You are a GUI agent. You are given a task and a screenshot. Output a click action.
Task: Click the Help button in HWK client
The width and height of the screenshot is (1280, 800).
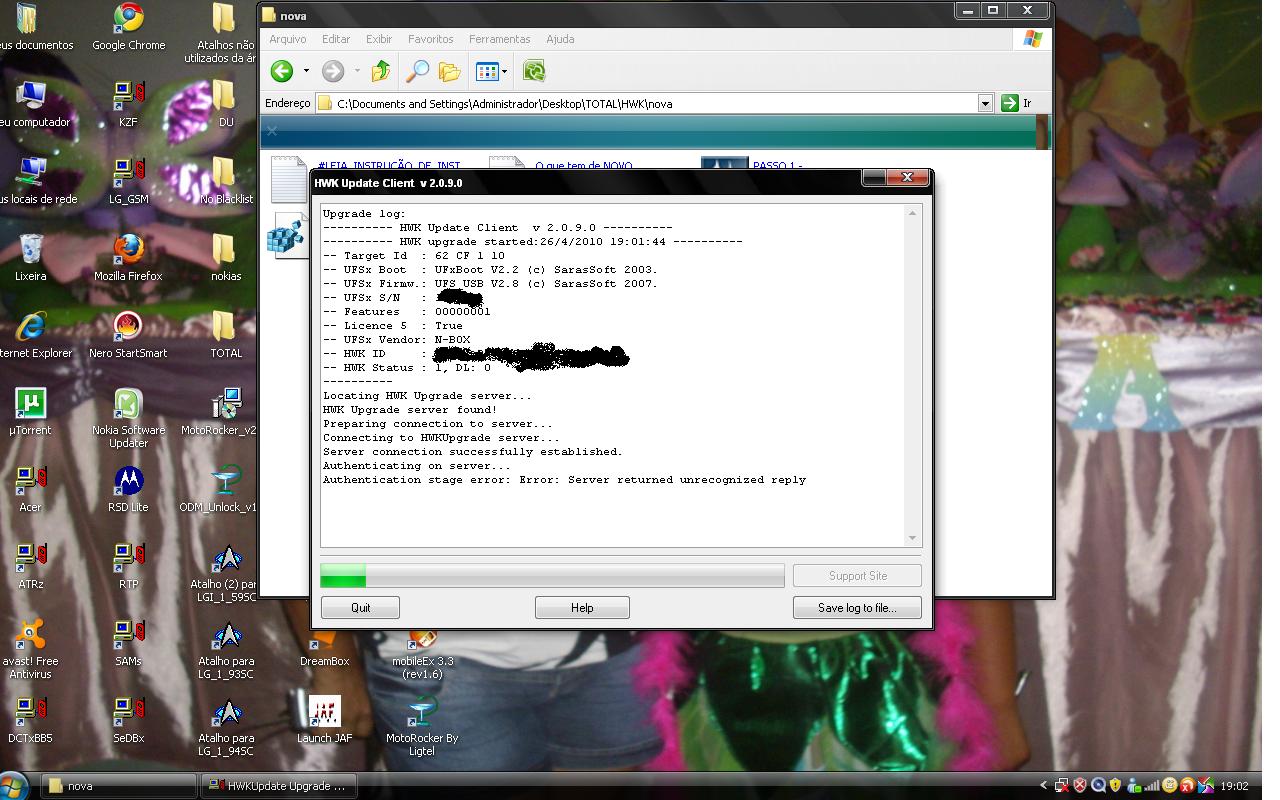click(582, 607)
